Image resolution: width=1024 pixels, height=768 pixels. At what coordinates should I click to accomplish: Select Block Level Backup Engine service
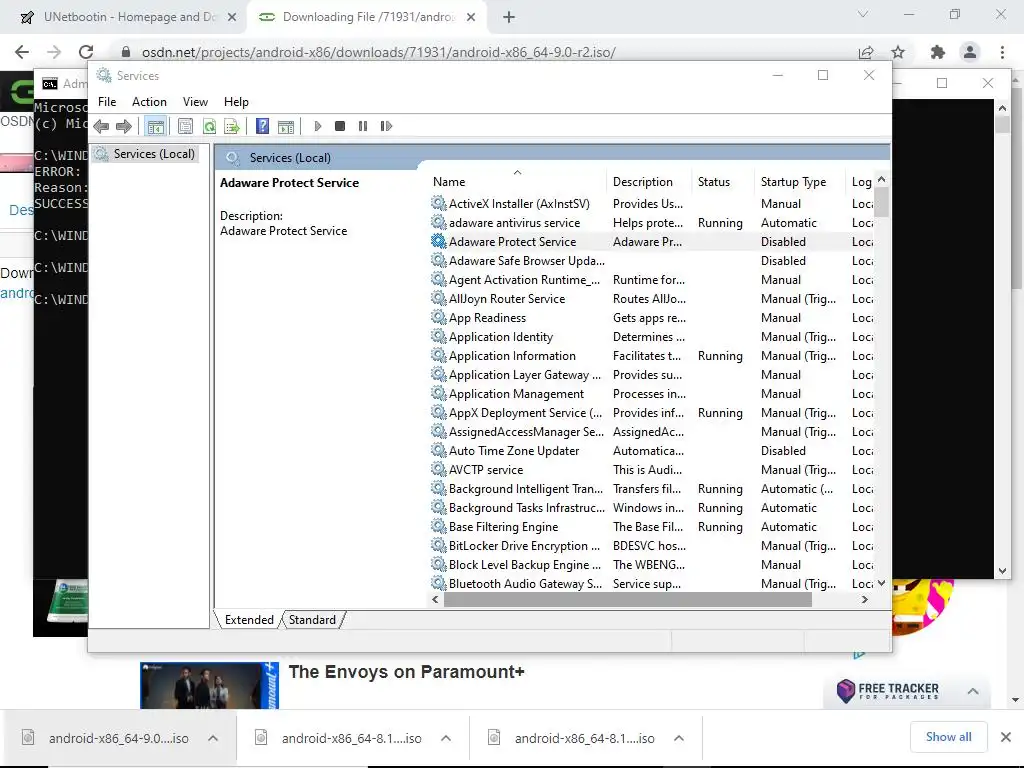click(x=651, y=565)
